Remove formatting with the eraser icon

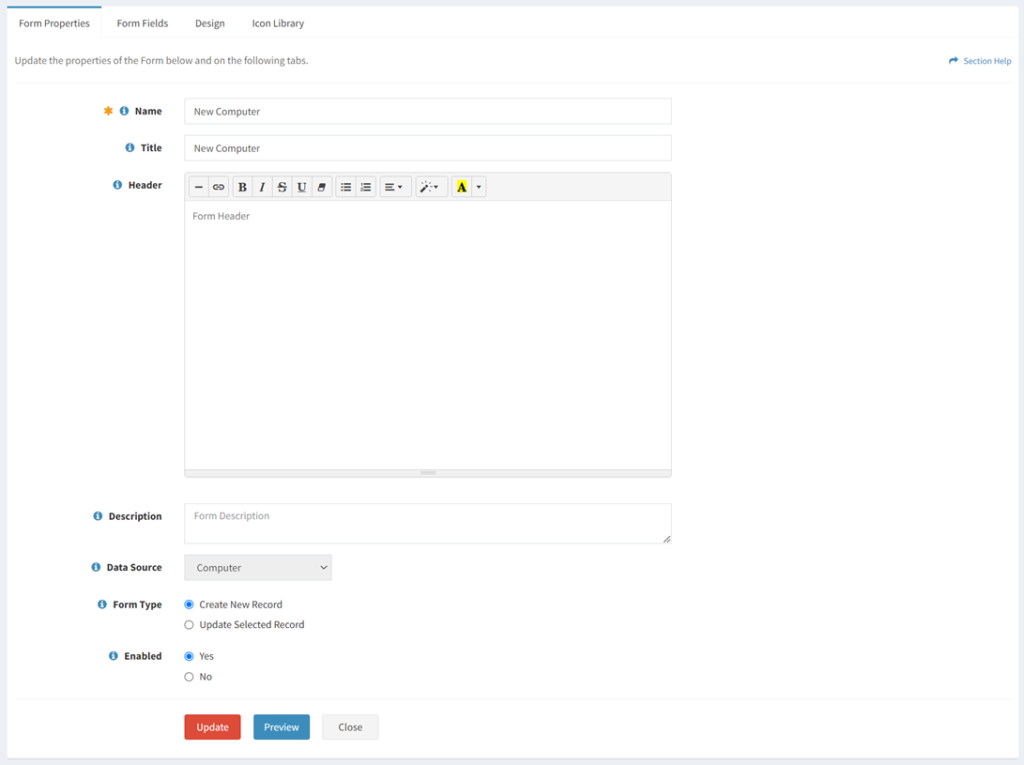click(x=321, y=186)
